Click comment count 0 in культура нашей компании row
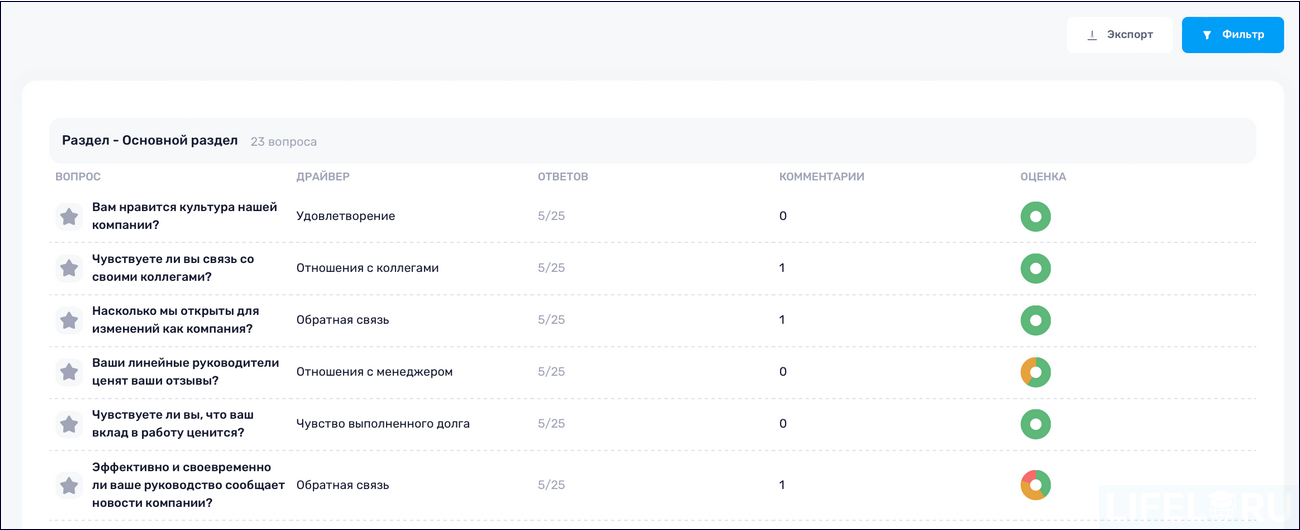 [x=783, y=216]
